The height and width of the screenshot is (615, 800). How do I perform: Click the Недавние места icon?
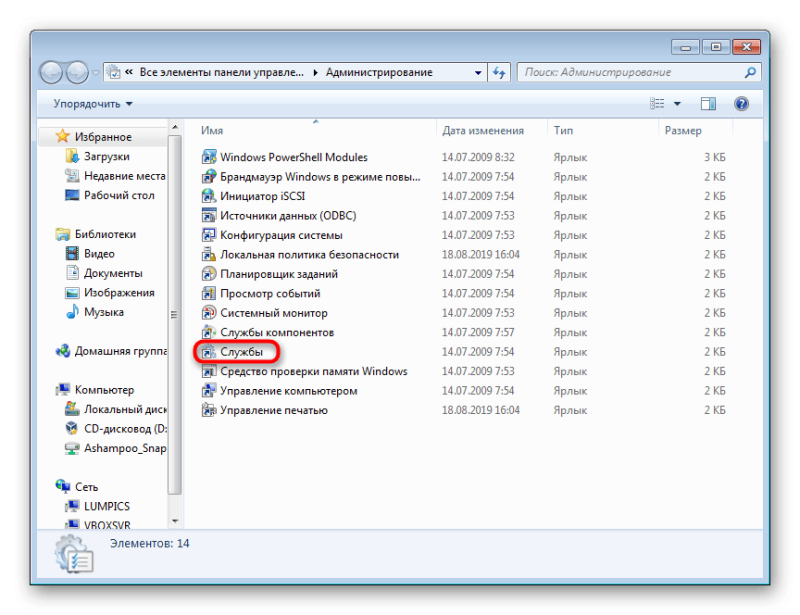[x=72, y=176]
